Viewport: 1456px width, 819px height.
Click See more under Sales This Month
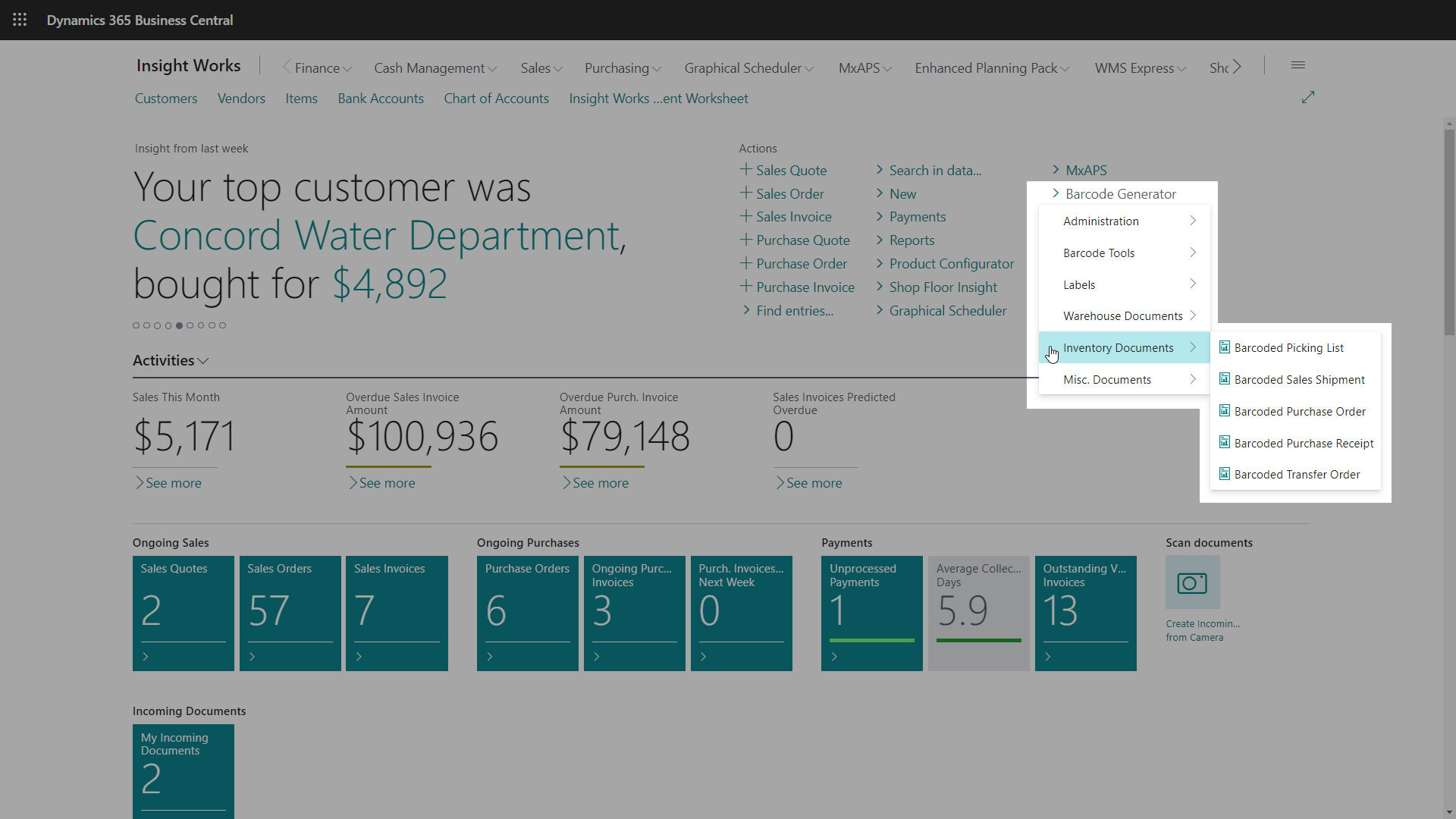click(173, 483)
